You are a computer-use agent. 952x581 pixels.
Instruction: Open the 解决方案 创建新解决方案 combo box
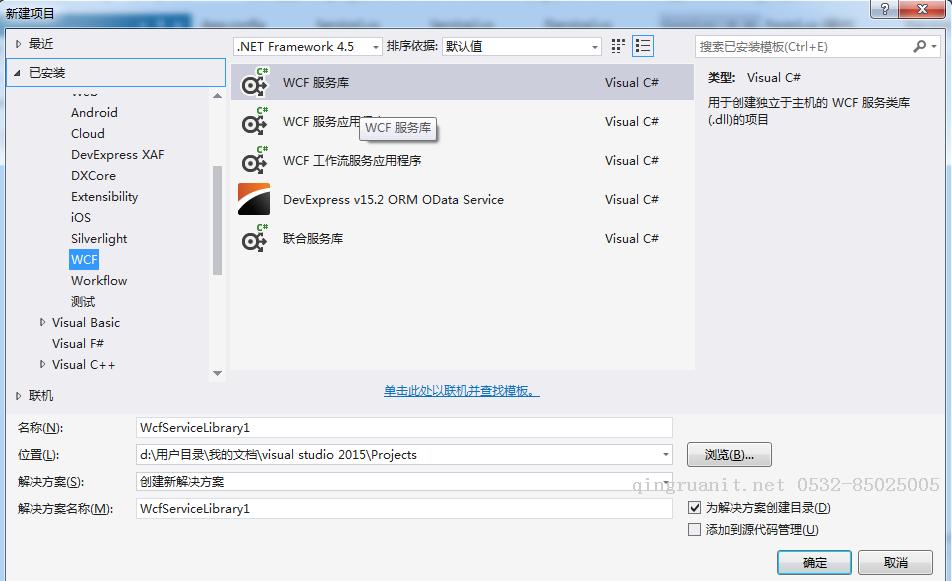click(x=404, y=481)
